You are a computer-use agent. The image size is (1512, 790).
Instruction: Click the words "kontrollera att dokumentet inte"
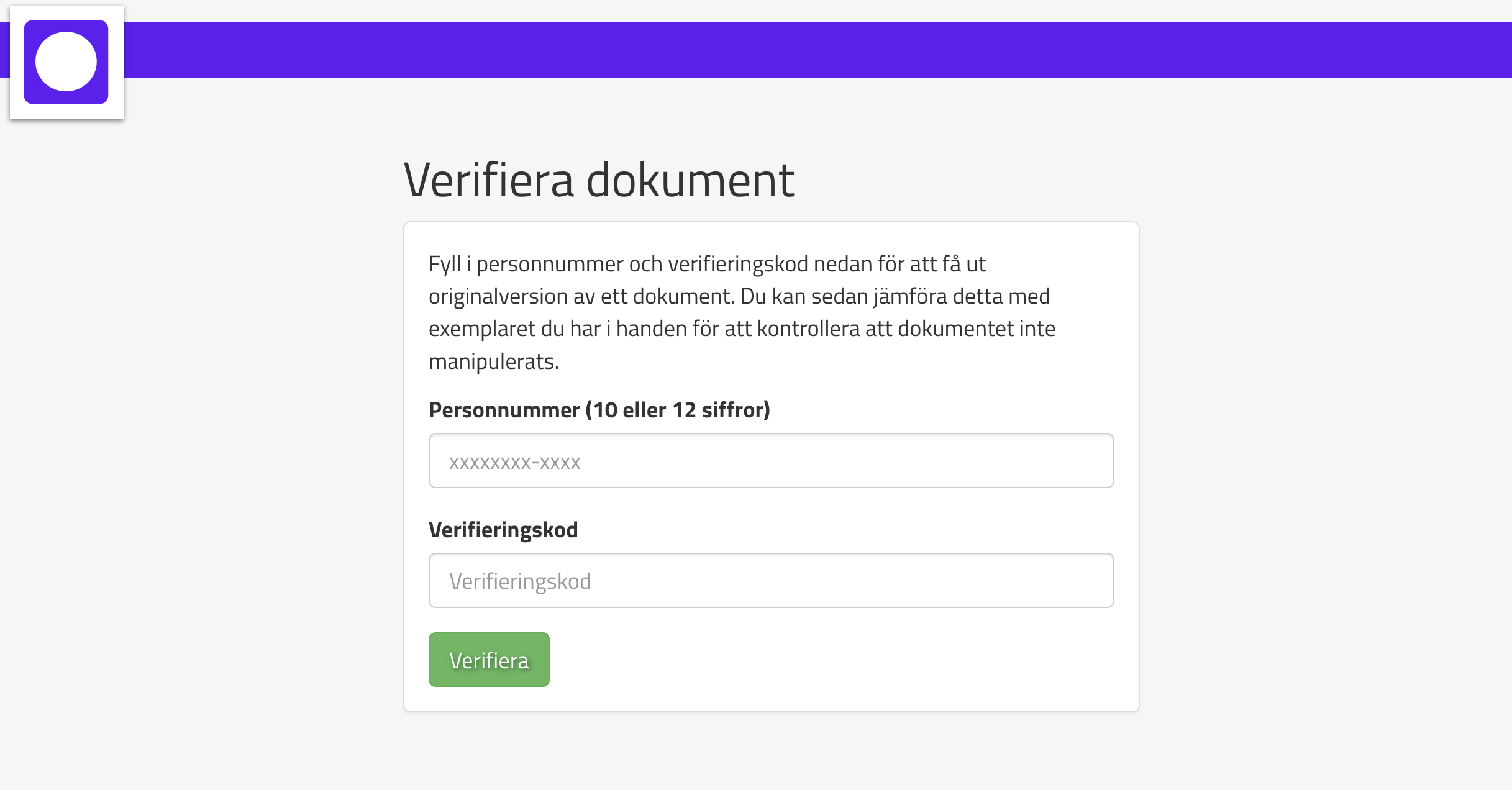click(906, 329)
